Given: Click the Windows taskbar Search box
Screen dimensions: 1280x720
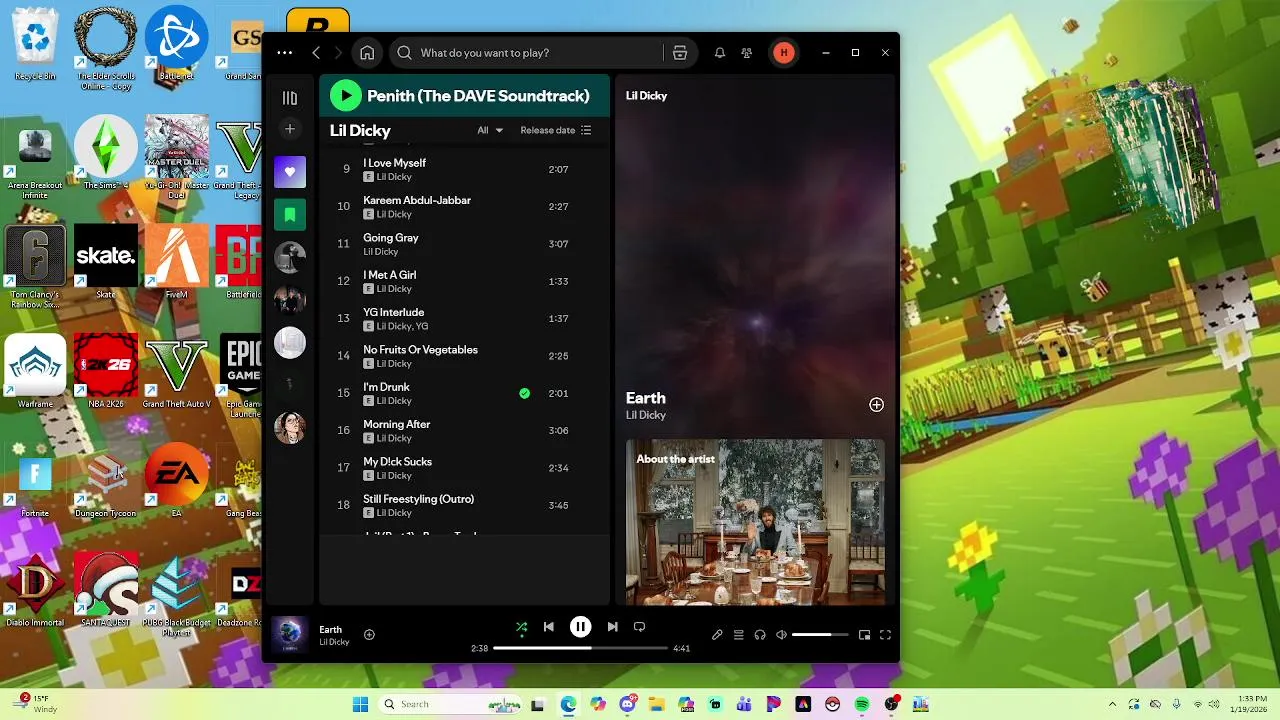Looking at the screenshot, I should (x=450, y=704).
